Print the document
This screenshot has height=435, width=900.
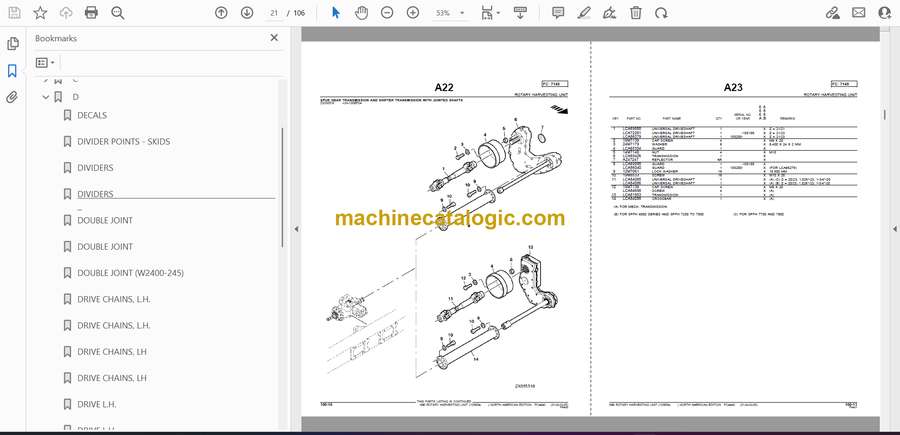coord(91,13)
